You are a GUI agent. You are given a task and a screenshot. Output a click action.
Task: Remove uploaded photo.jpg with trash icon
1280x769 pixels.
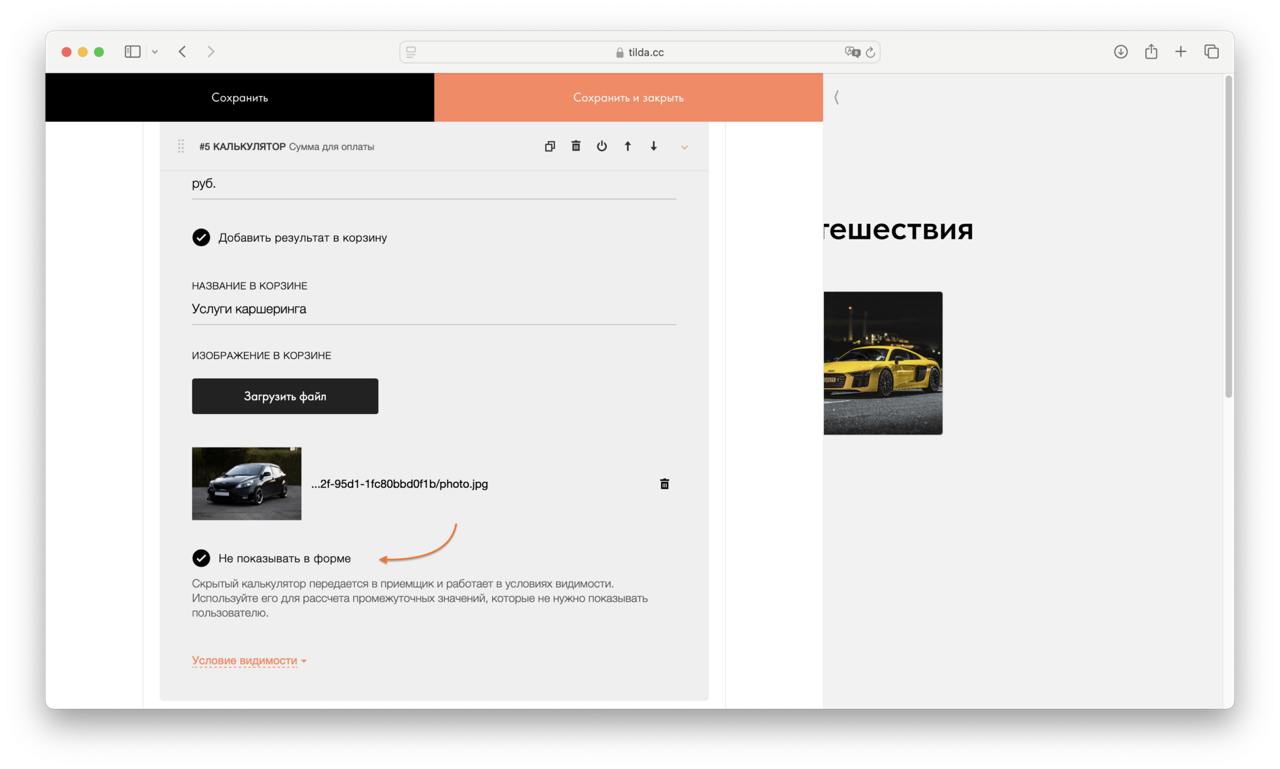click(x=664, y=484)
